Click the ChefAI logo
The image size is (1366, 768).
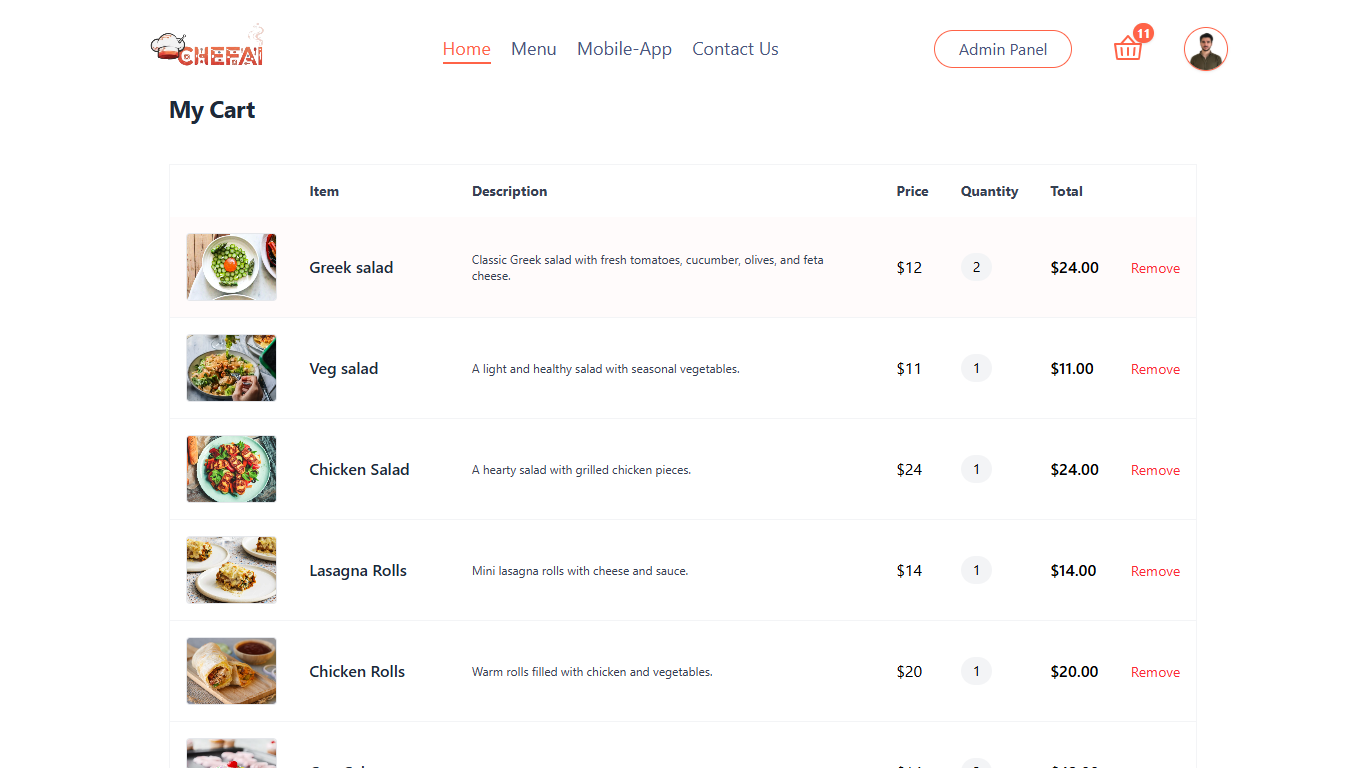[x=208, y=48]
